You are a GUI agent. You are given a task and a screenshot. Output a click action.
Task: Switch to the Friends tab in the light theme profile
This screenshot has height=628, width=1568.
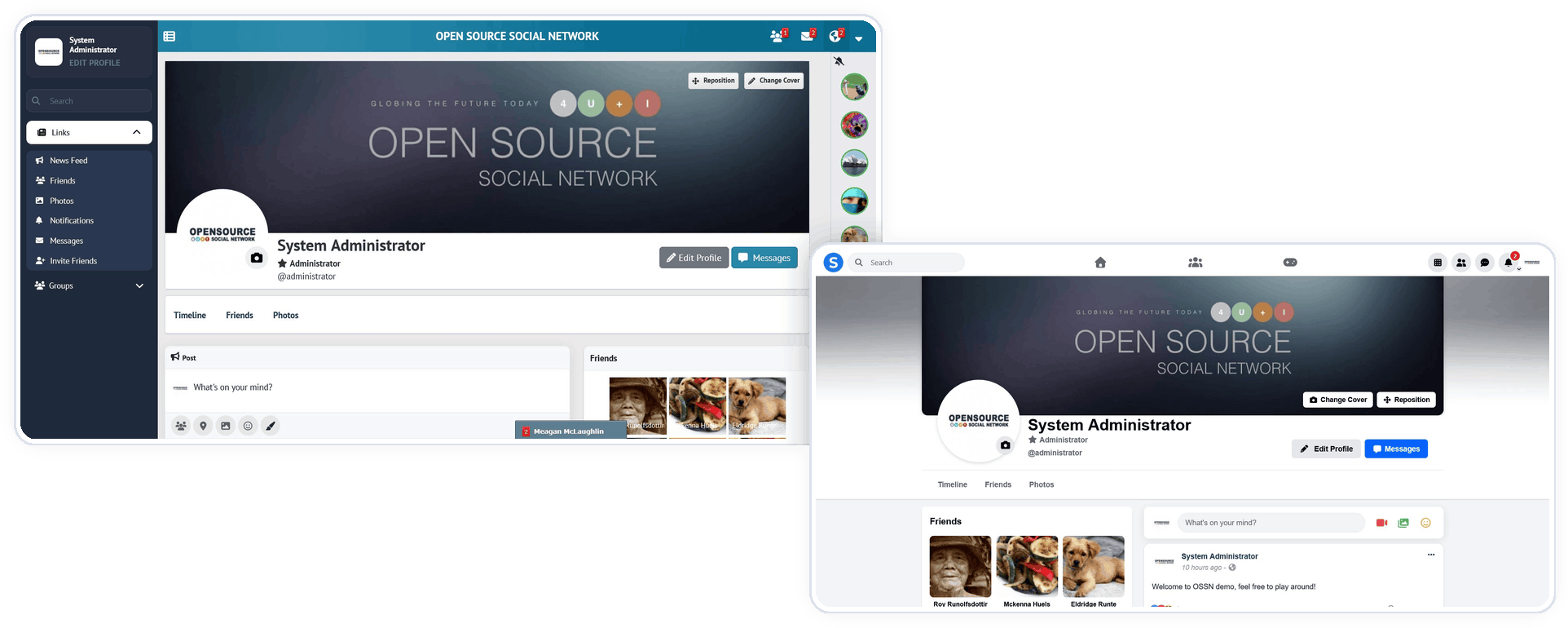click(998, 484)
